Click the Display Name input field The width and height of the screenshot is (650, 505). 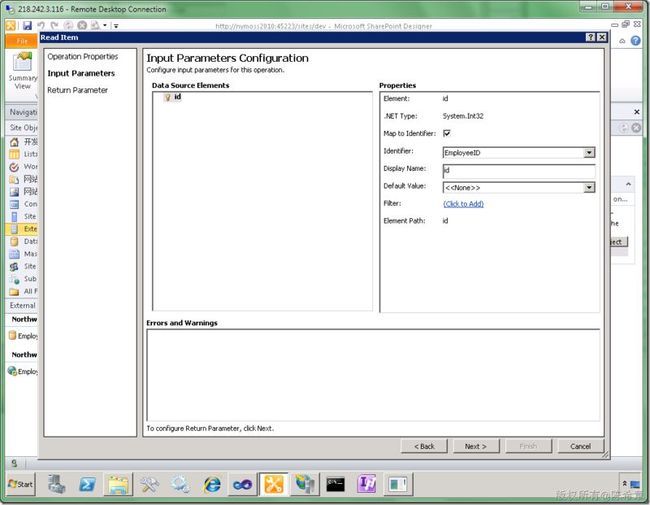pyautogui.click(x=519, y=170)
